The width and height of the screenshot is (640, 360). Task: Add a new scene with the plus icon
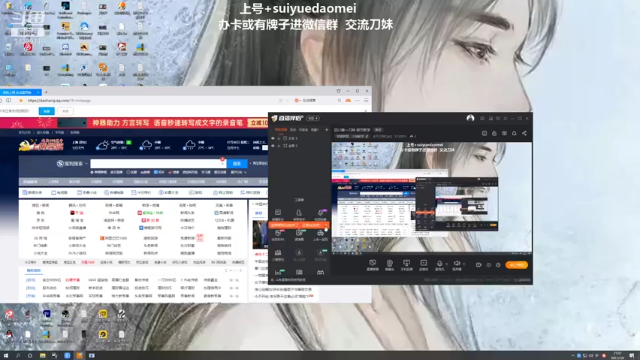[327, 130]
